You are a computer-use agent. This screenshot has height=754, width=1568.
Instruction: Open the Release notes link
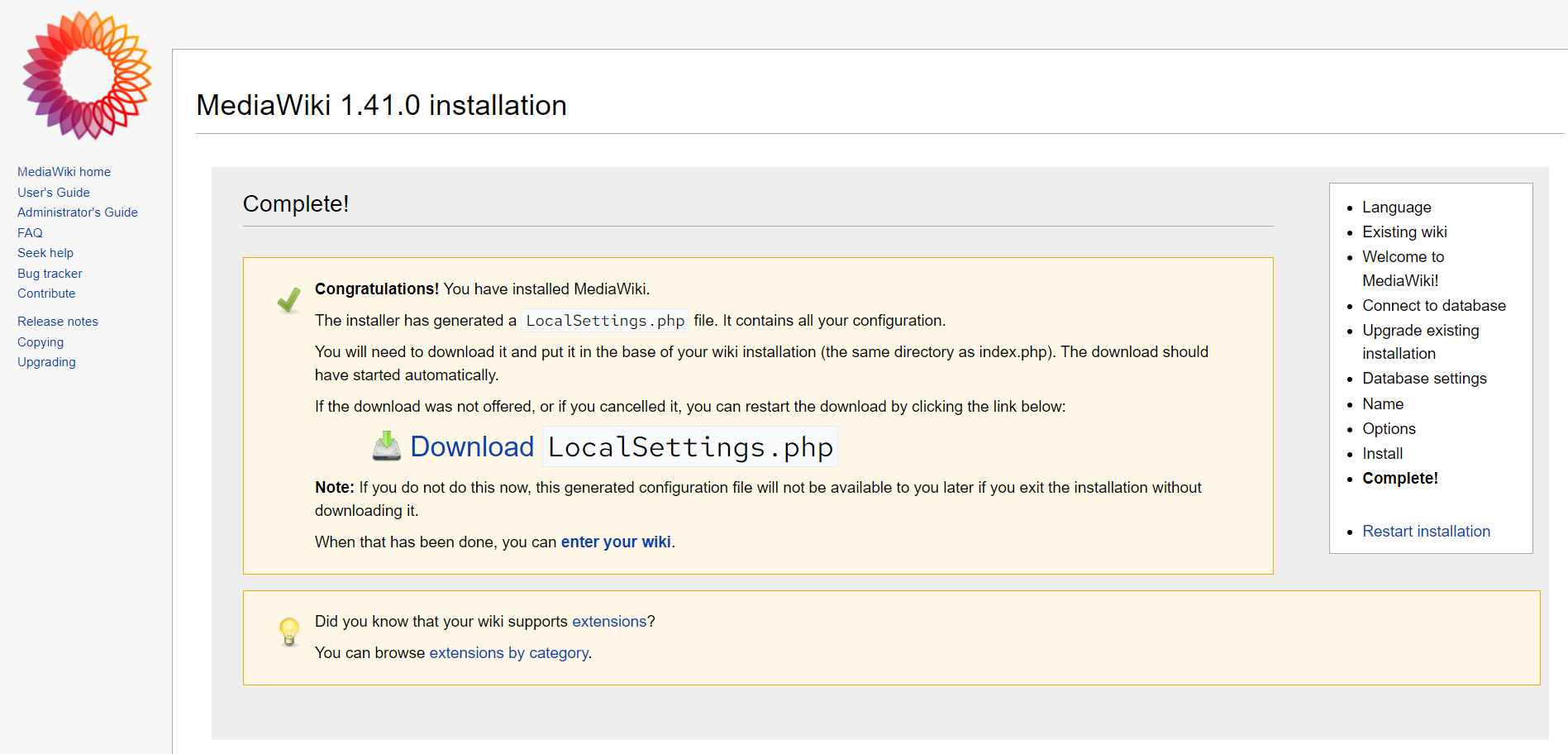(58, 322)
